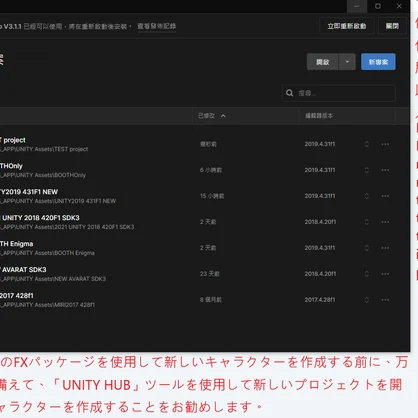Change editor version for BOOTH Enigma row
Image resolution: width=418 pixels, height=418 pixels.
coord(367,248)
